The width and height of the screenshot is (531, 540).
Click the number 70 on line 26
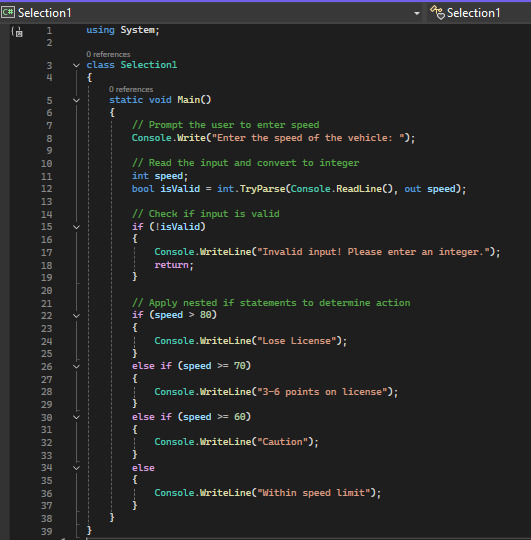point(240,366)
